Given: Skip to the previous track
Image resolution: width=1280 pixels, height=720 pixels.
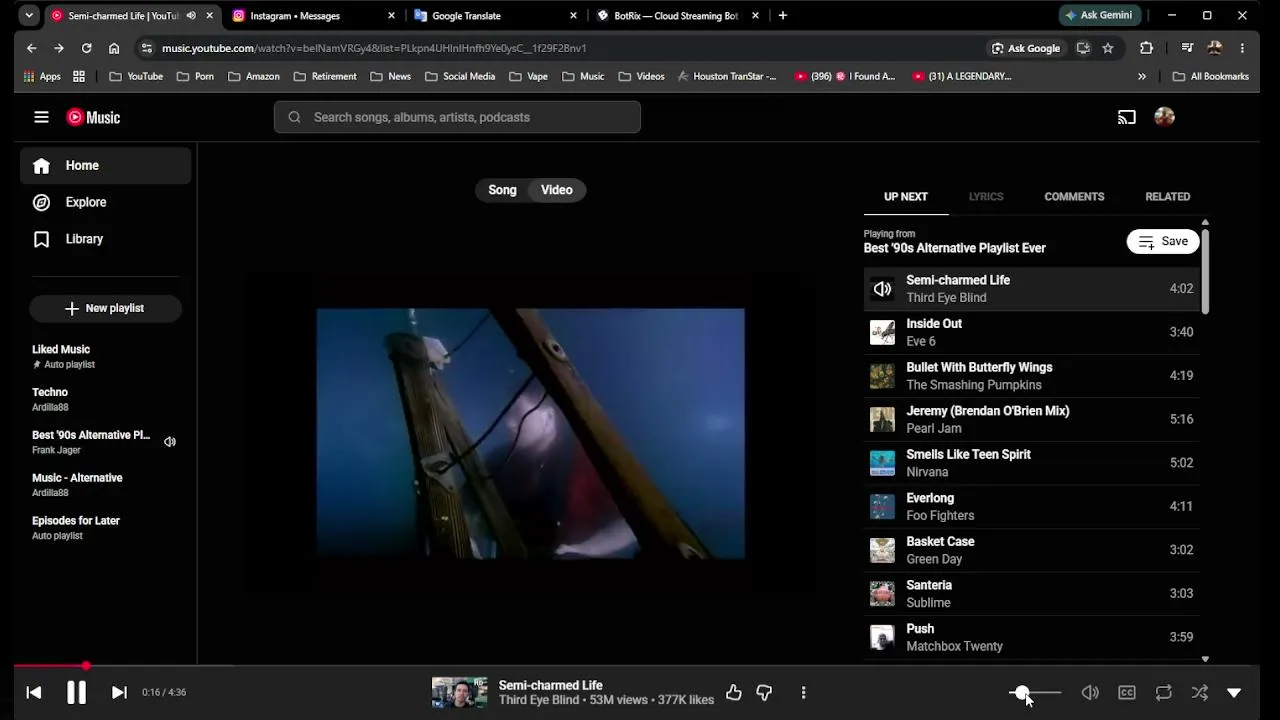Looking at the screenshot, I should coord(33,692).
